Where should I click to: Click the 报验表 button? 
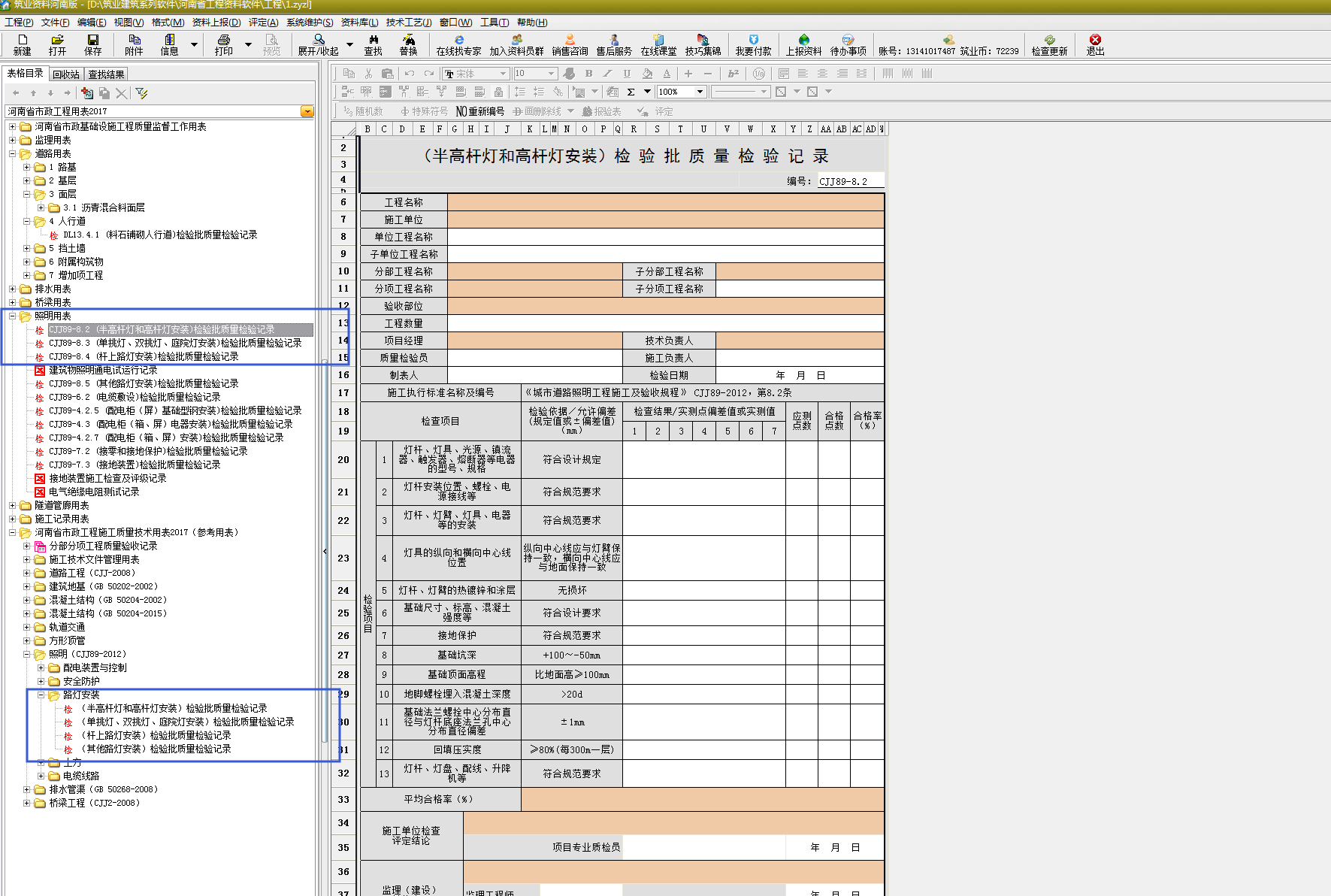coord(601,111)
